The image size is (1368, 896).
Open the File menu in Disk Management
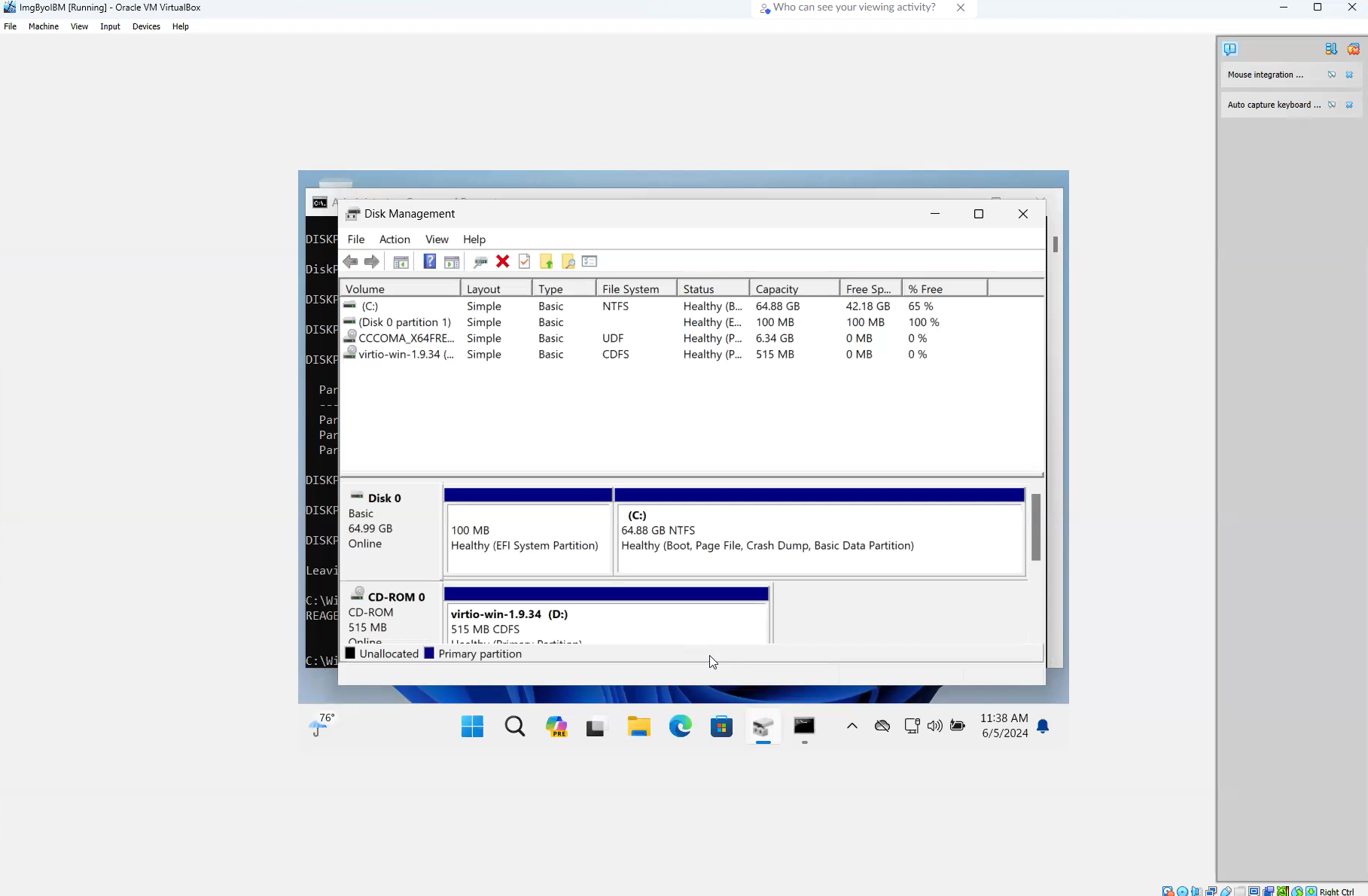[355, 239]
